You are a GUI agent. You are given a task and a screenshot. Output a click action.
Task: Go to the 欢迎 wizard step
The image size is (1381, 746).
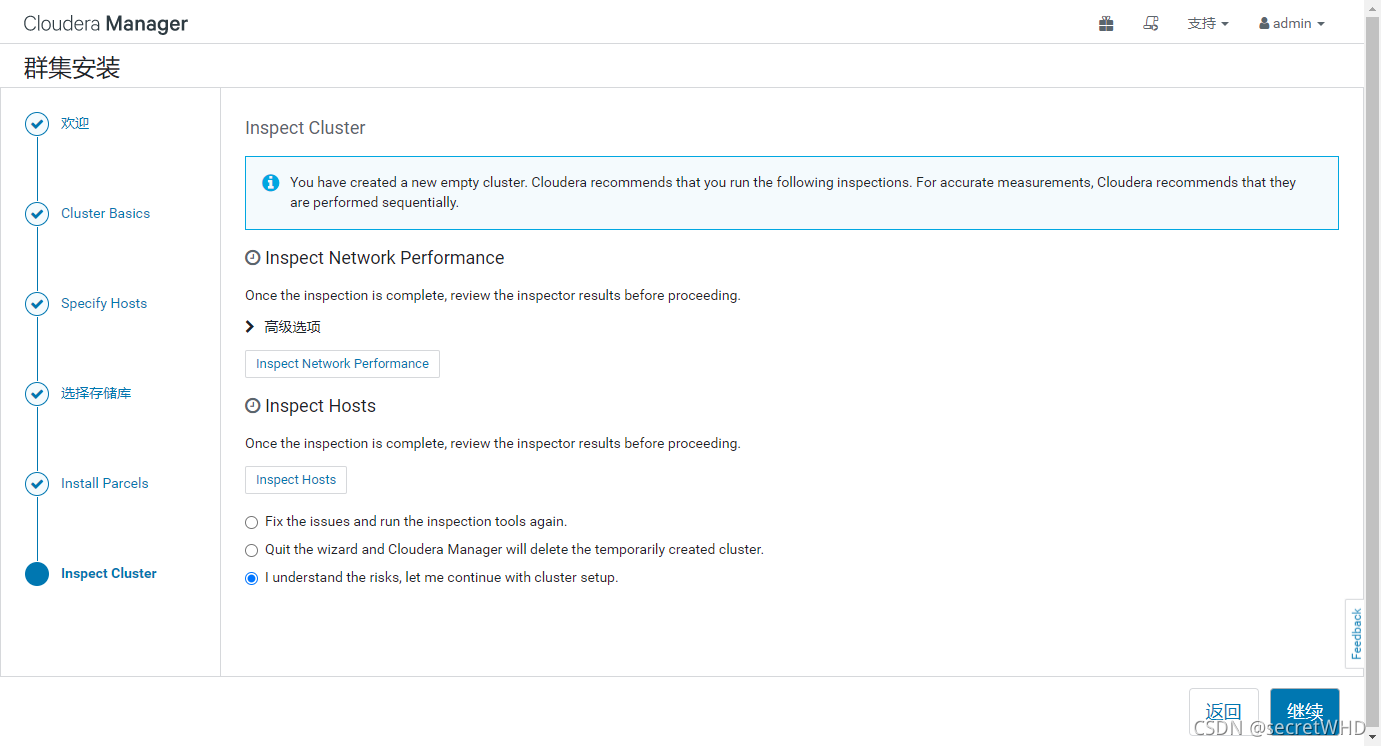pyautogui.click(x=75, y=123)
